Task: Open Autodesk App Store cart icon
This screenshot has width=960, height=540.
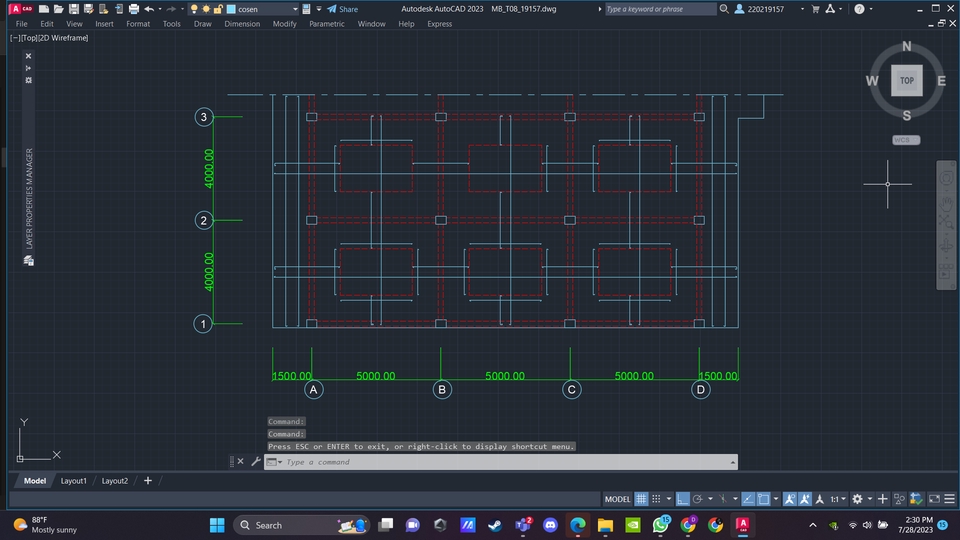Action: tap(816, 9)
